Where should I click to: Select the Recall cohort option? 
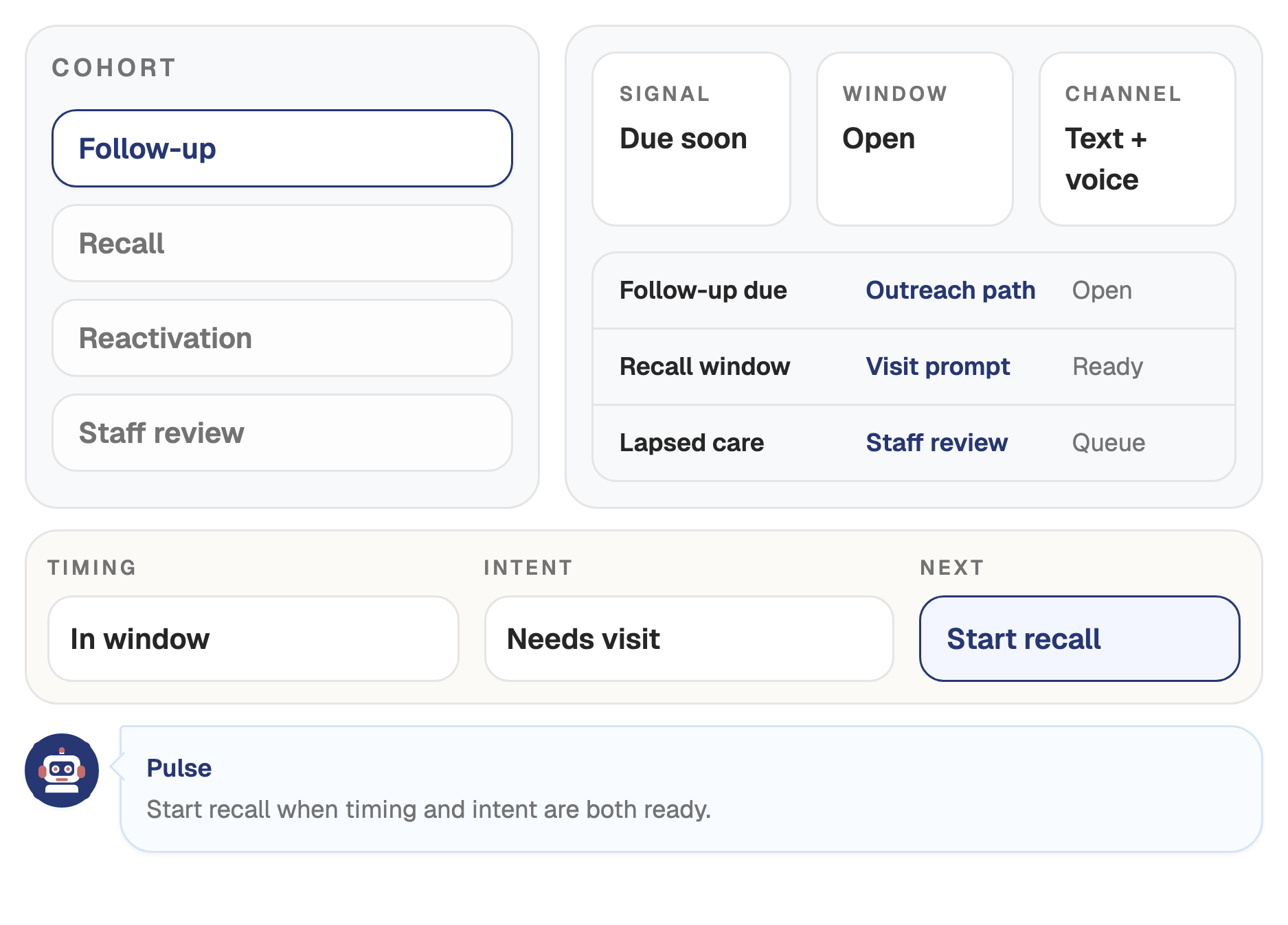coord(282,243)
